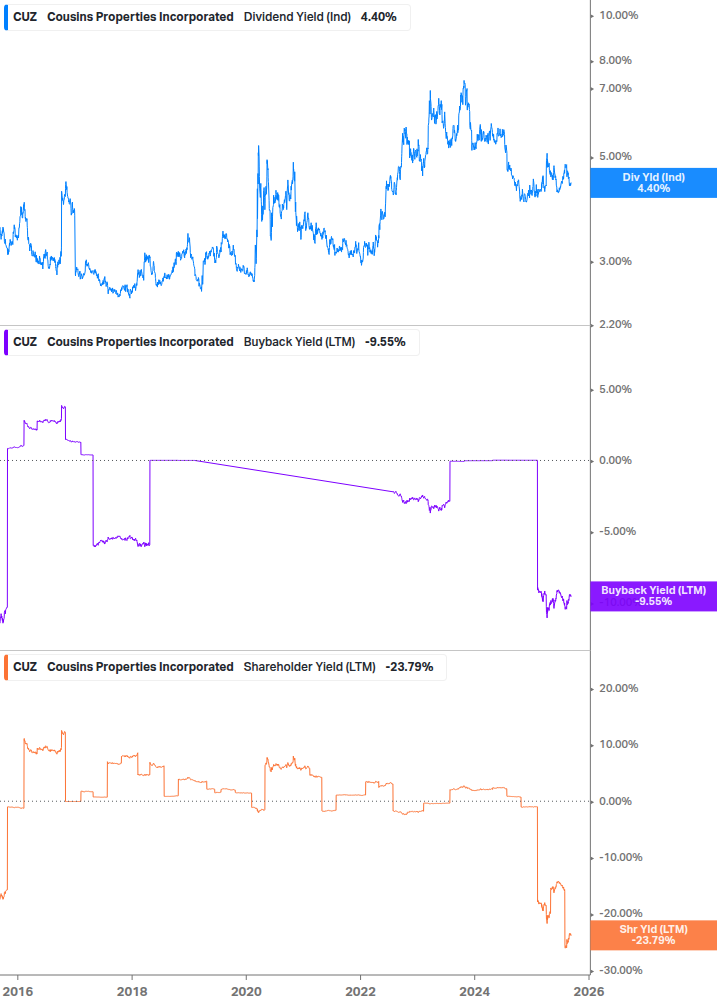
Task: Click the purple Buyback Yield -9.55% axis tag
Action: [654, 596]
